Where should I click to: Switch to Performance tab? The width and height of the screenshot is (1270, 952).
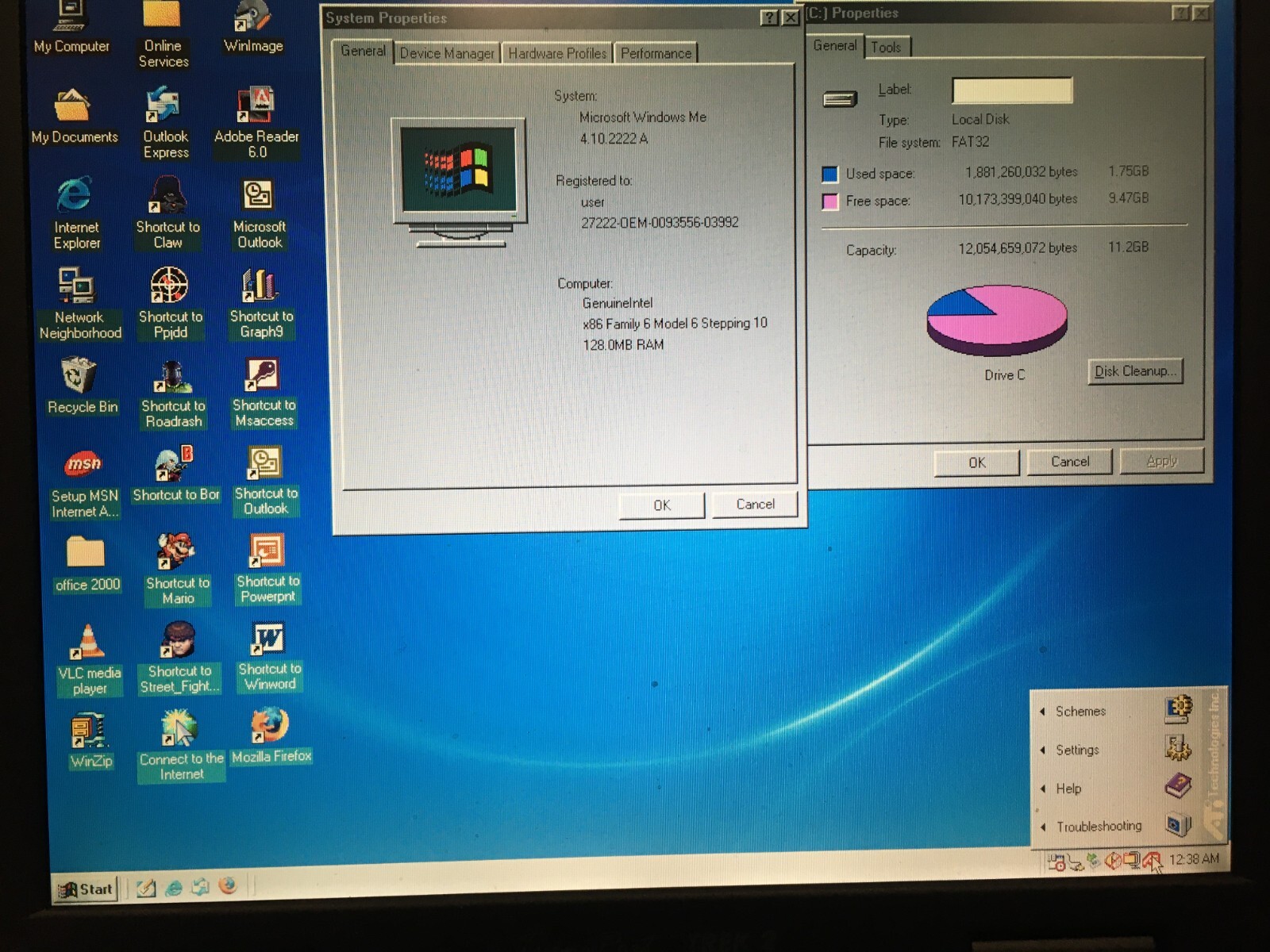(656, 53)
